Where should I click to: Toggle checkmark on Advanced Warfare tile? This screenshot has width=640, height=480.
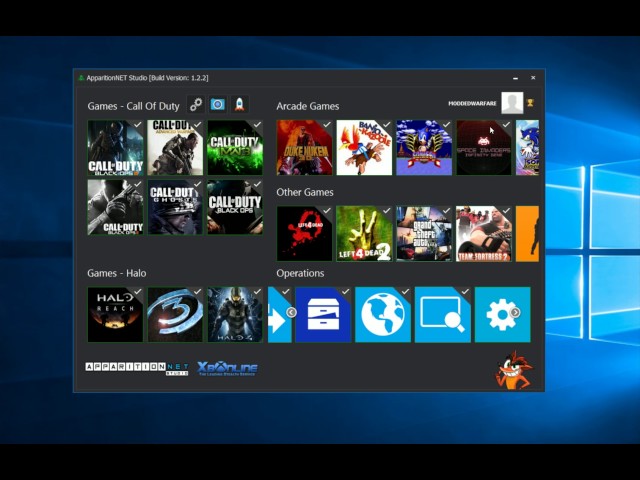[x=198, y=124]
